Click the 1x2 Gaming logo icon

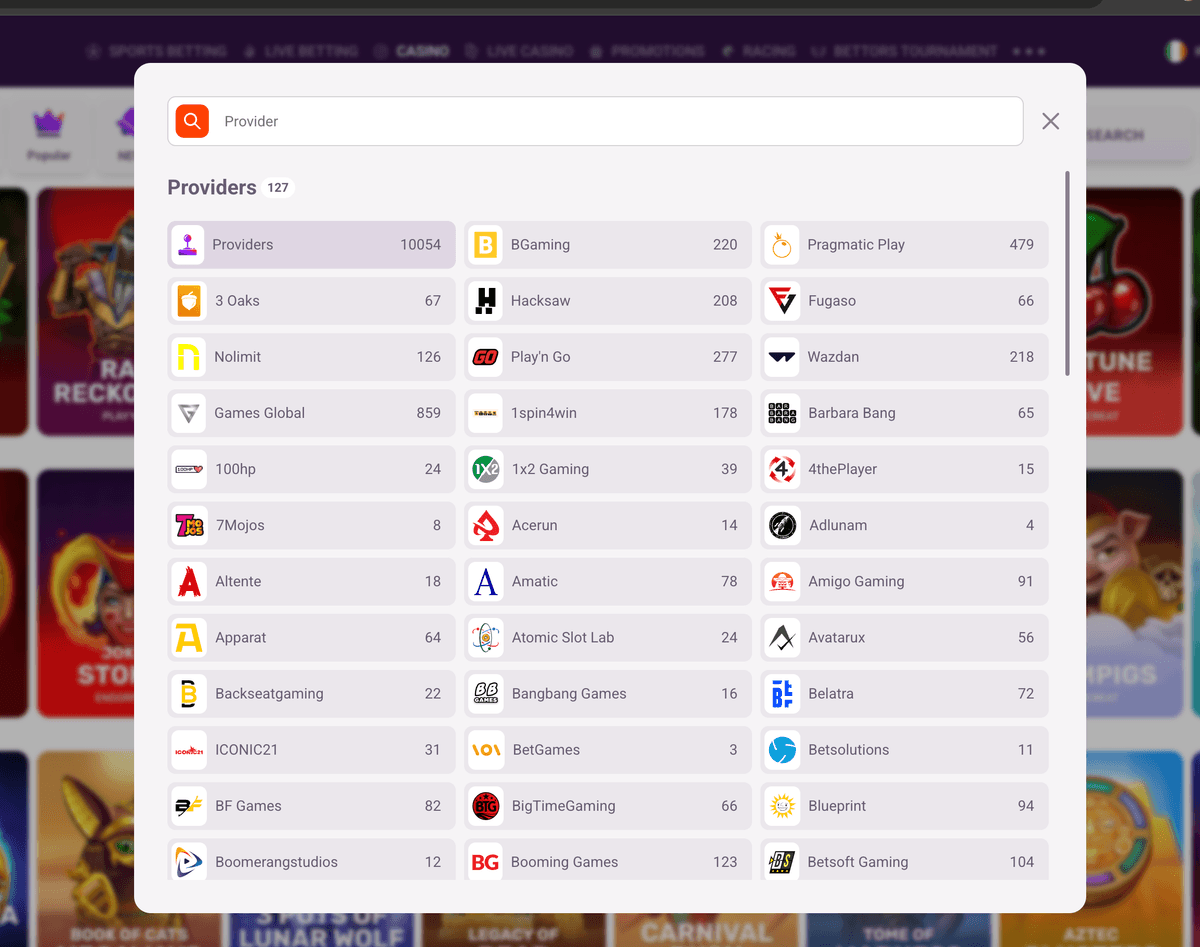pos(485,469)
